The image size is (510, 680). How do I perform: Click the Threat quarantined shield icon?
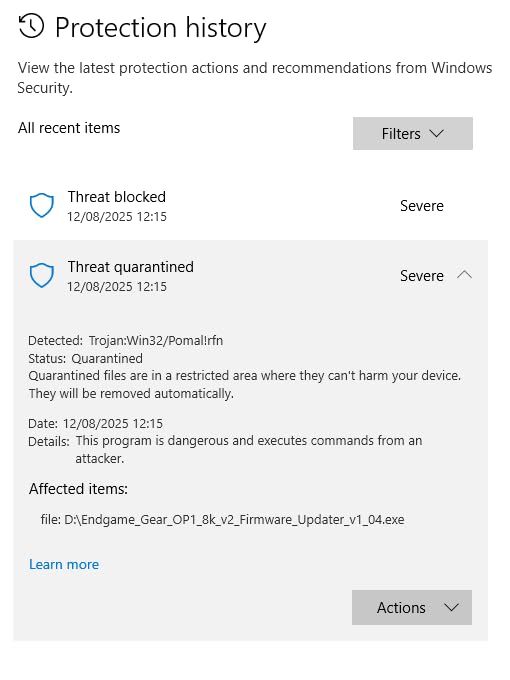[x=42, y=275]
